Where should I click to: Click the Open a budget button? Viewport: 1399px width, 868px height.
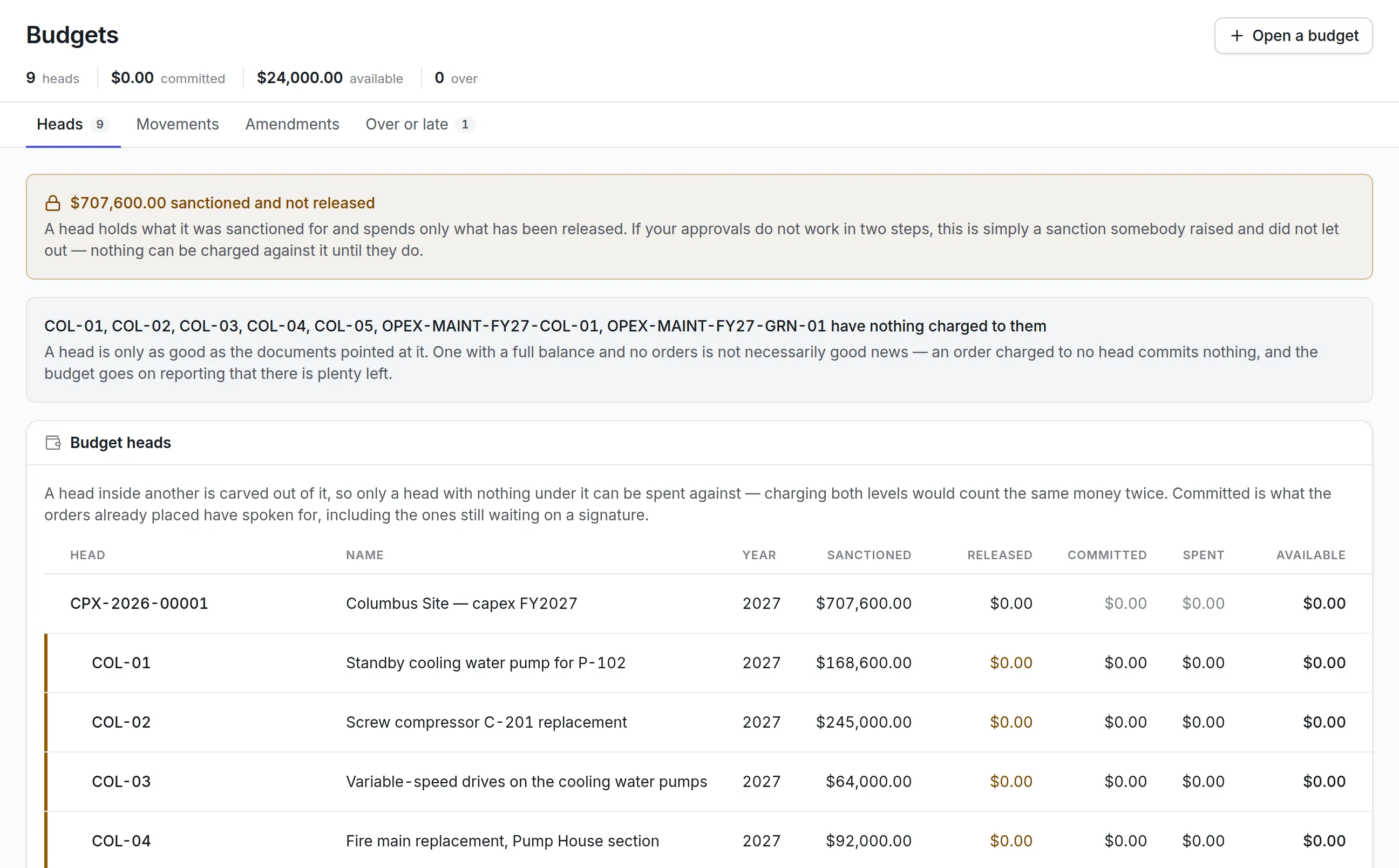(1293, 36)
